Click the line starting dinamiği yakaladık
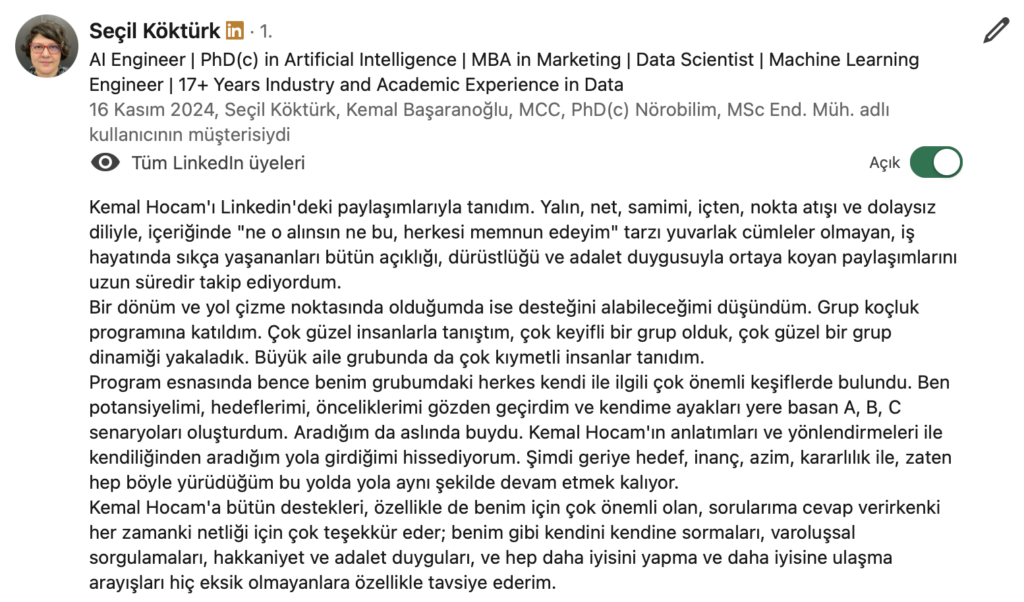 (x=397, y=357)
